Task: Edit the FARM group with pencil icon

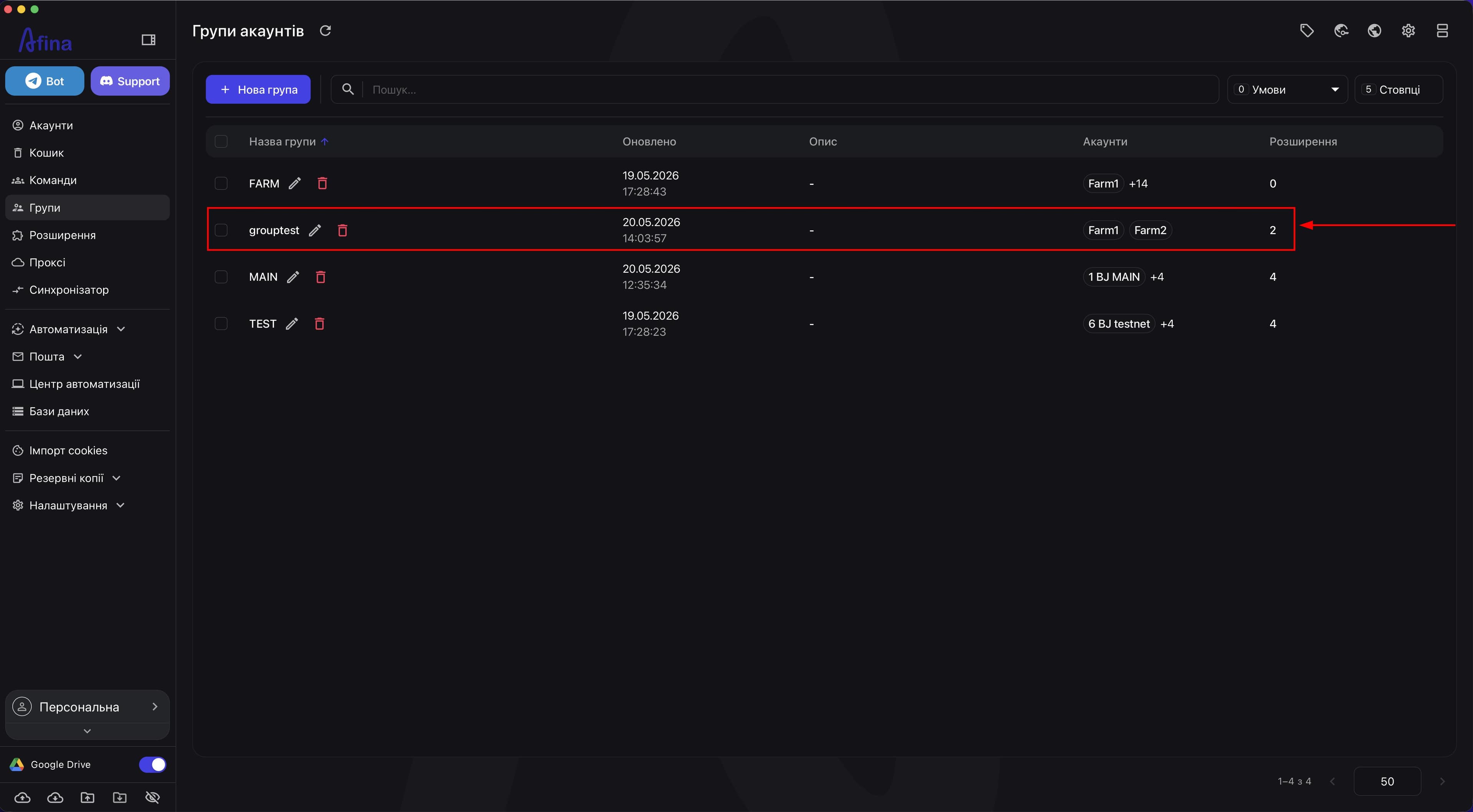Action: click(x=295, y=184)
